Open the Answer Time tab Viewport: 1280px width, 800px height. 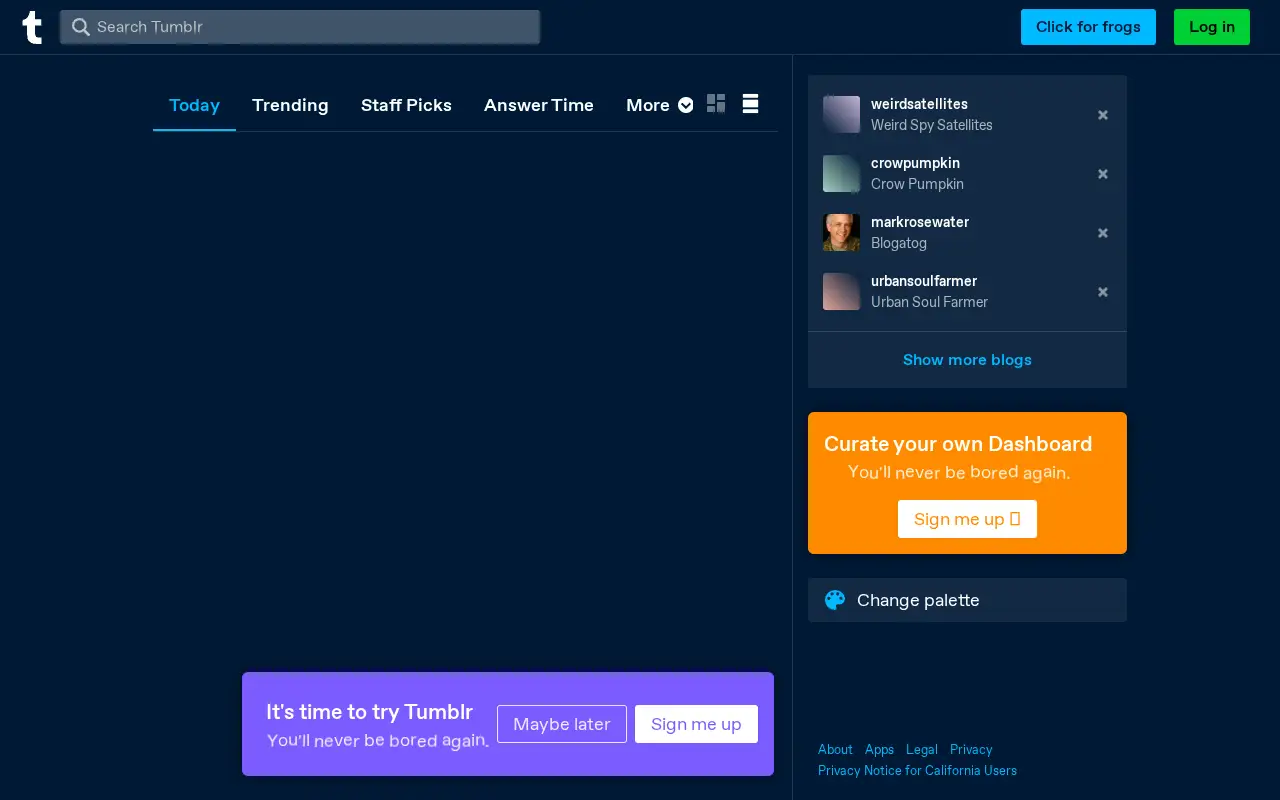pos(539,105)
